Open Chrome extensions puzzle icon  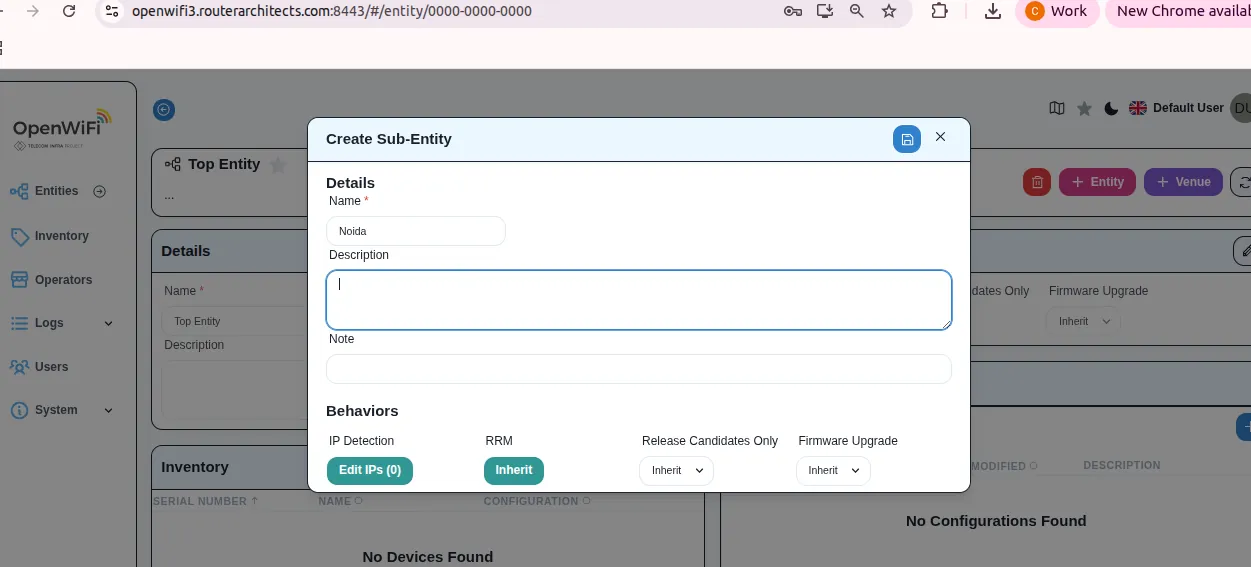[939, 11]
